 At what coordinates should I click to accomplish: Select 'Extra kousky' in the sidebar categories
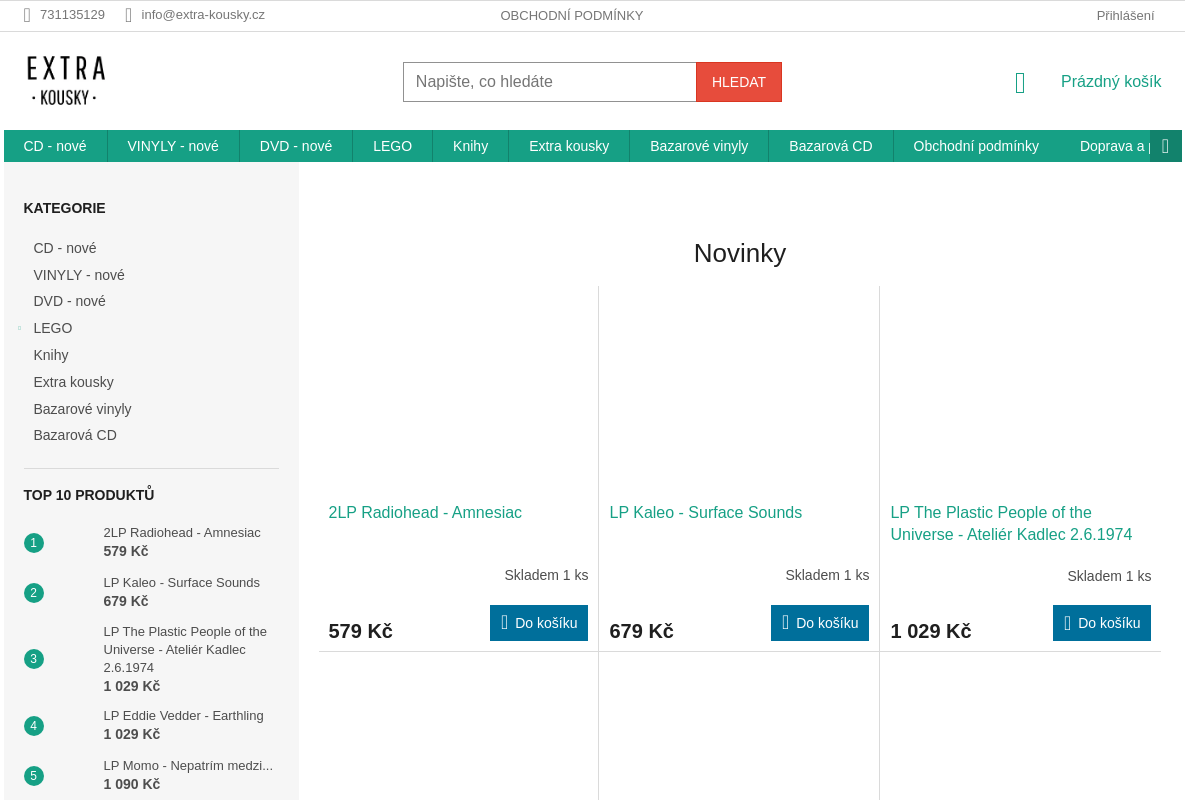pyautogui.click(x=74, y=382)
